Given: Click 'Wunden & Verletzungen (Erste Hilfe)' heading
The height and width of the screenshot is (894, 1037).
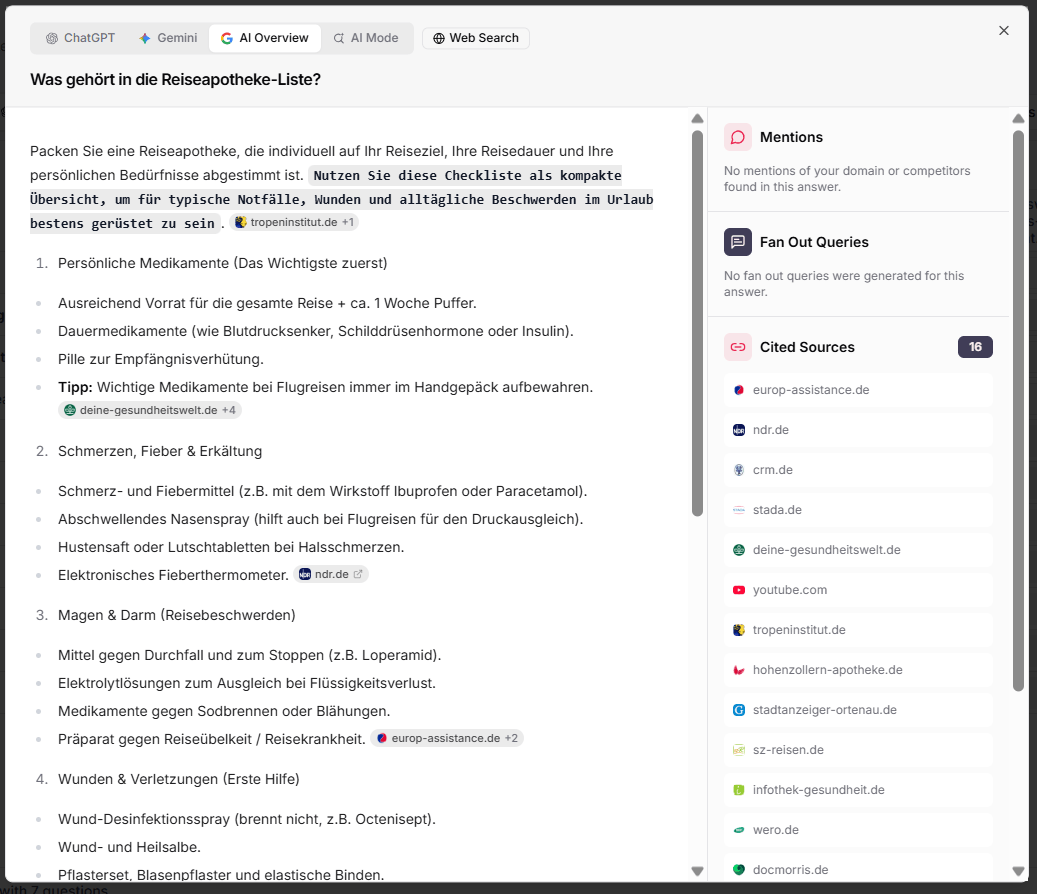Looking at the screenshot, I should (x=179, y=779).
